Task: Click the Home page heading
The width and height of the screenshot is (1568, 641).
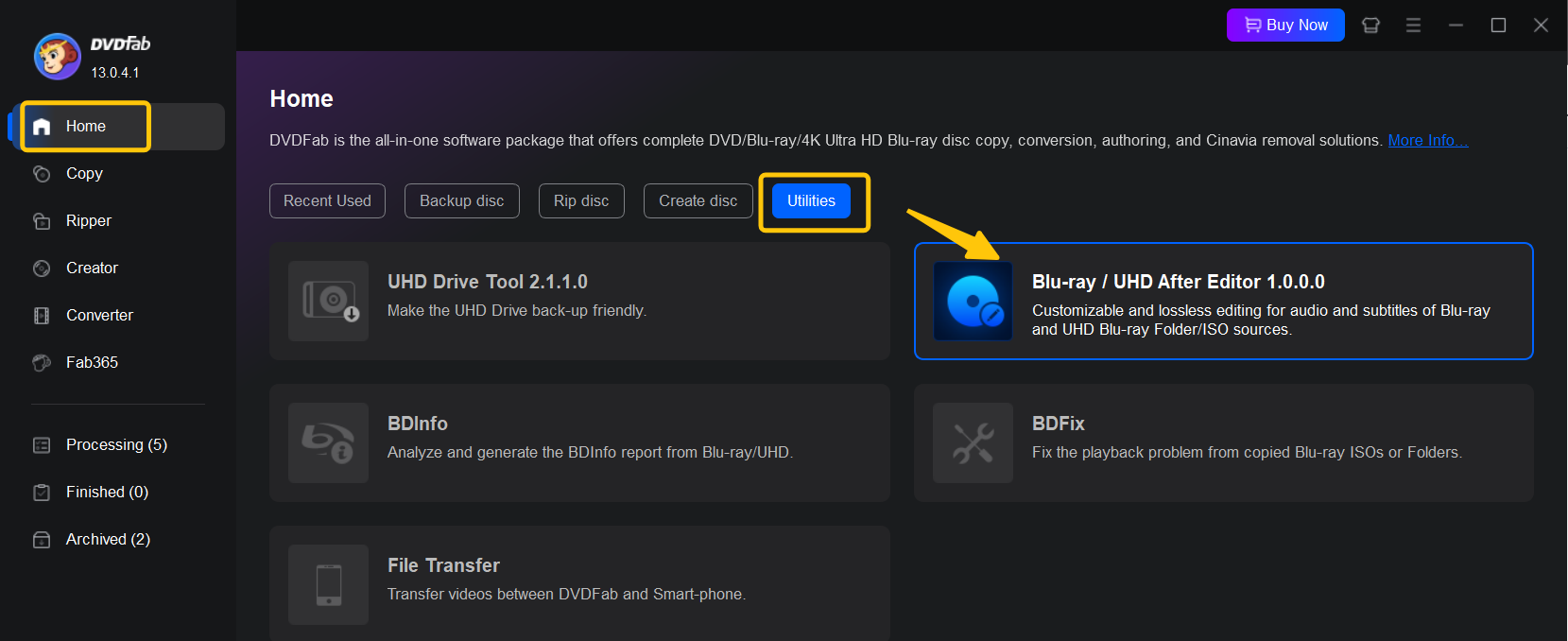Action: (302, 99)
